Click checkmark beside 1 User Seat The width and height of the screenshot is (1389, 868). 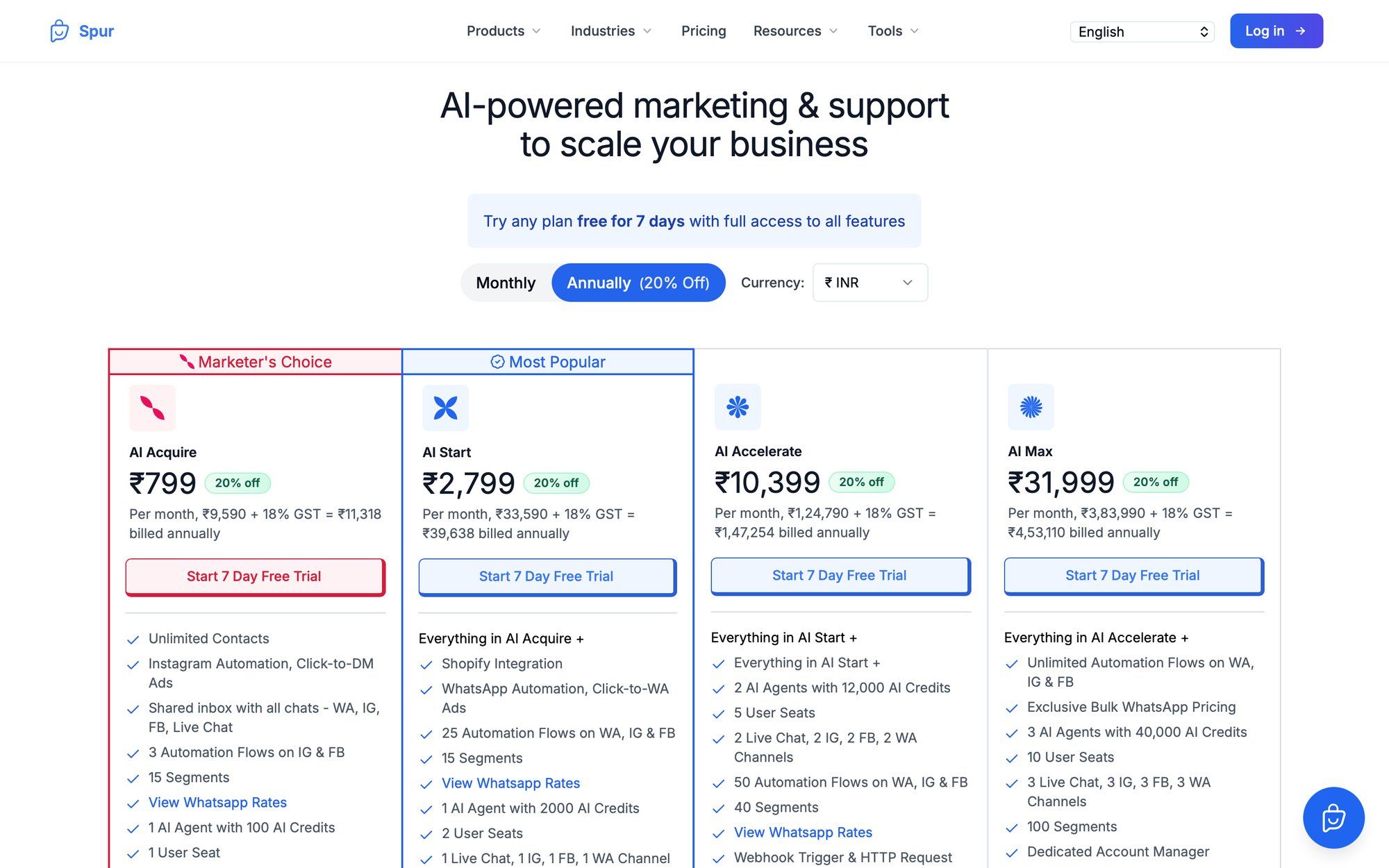[x=133, y=853]
